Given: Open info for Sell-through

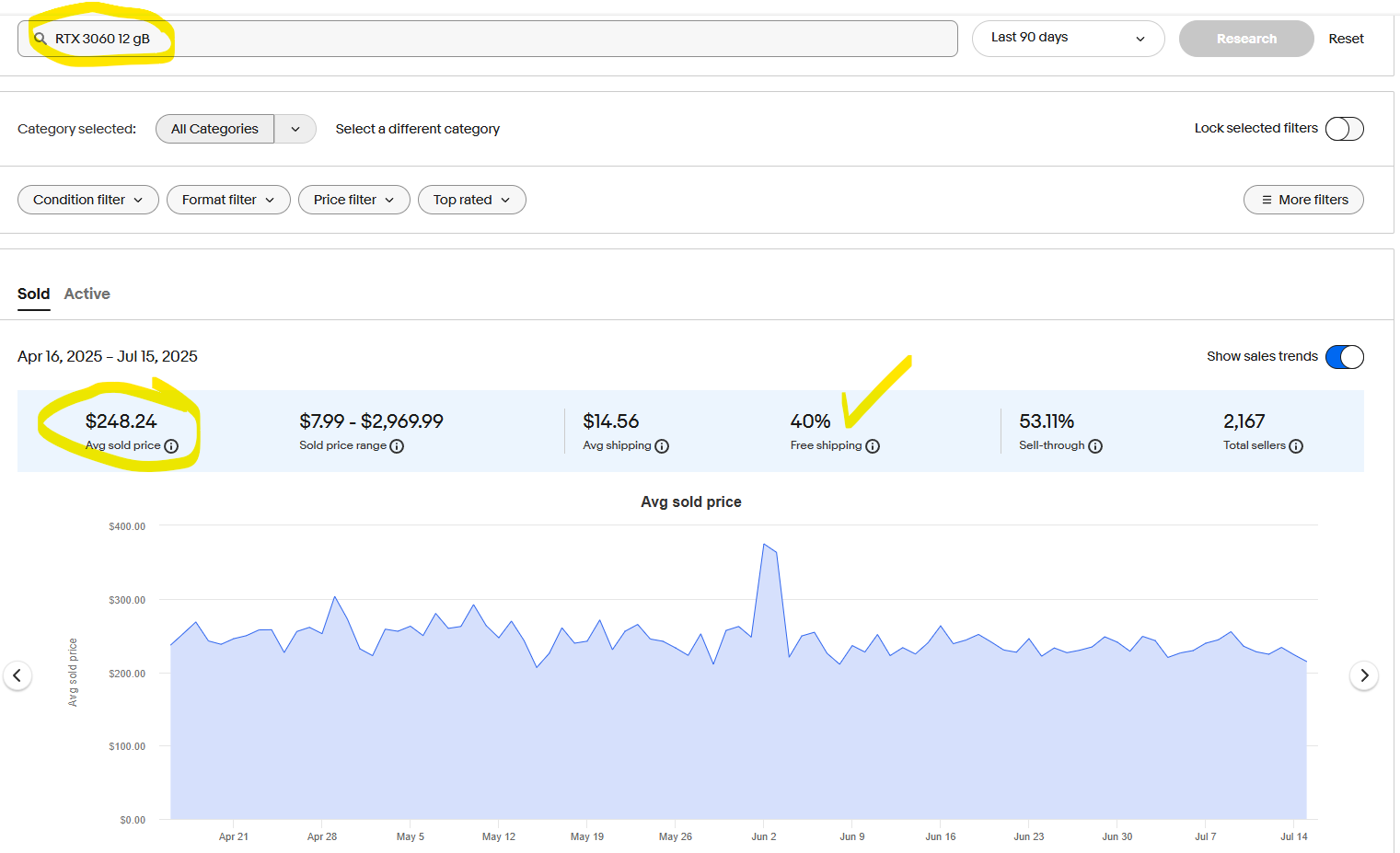Looking at the screenshot, I should click(1095, 446).
